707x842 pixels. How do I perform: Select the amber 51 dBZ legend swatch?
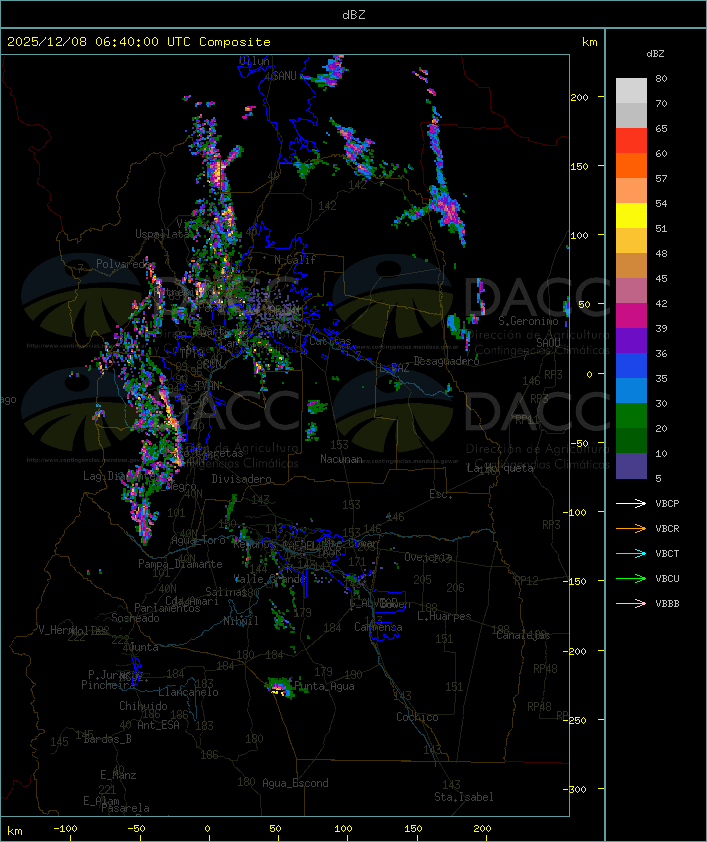point(631,241)
